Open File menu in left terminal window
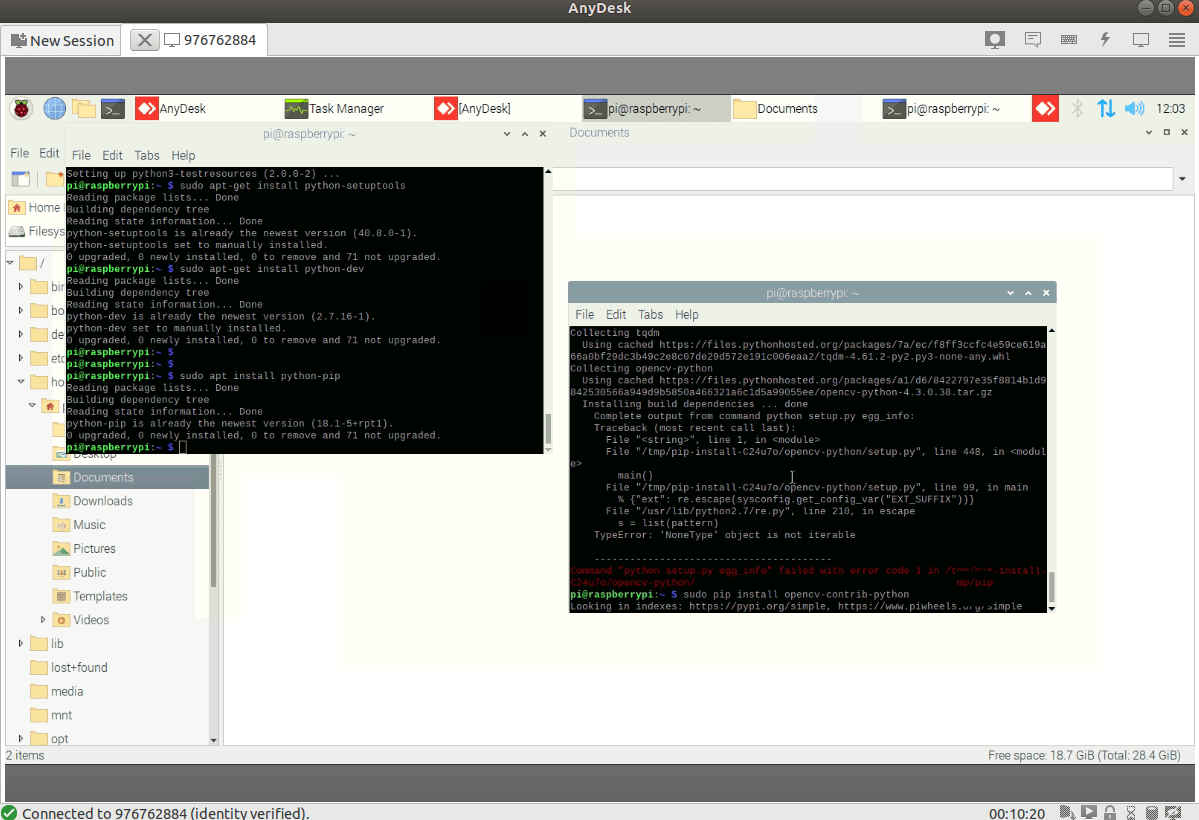The image size is (1199, 820). 81,155
